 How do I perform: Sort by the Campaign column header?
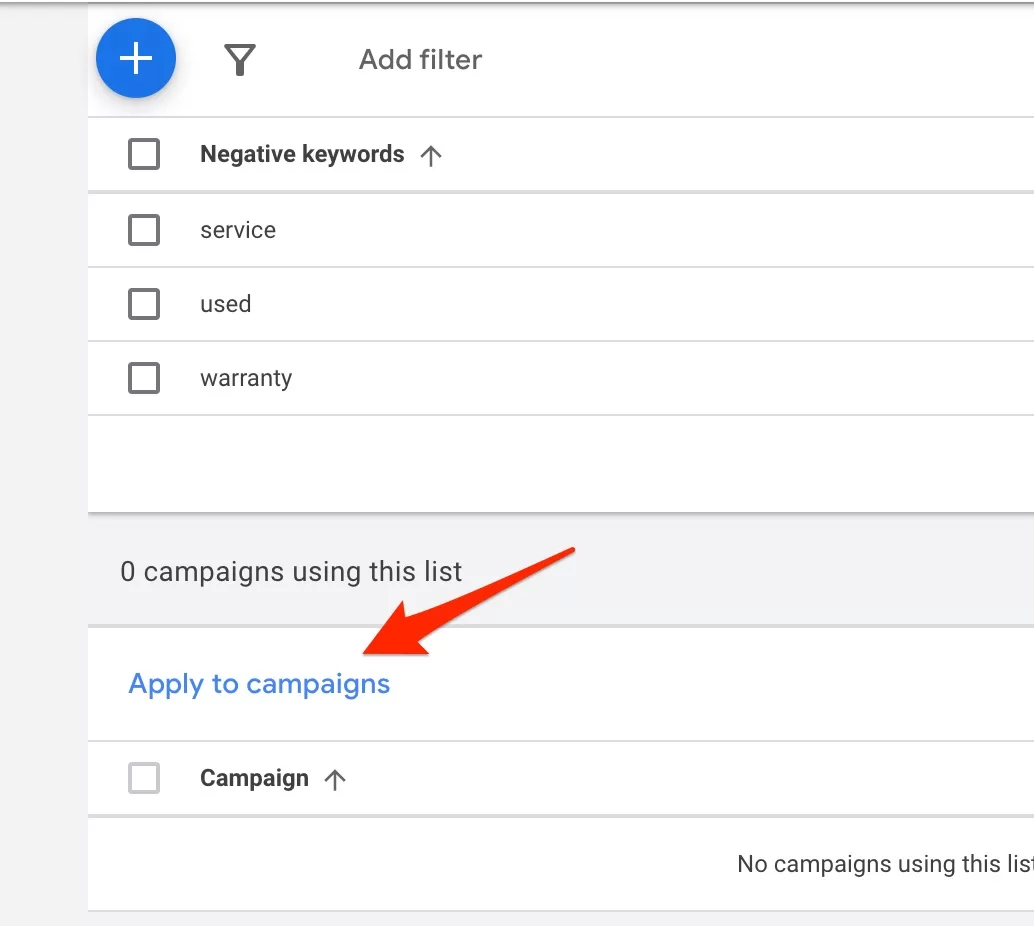(255, 778)
